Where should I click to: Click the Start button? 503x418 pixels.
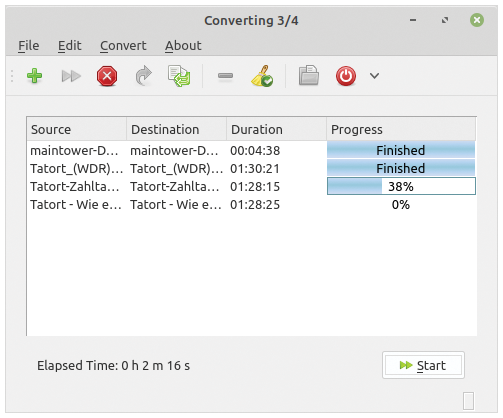pyautogui.click(x=423, y=365)
